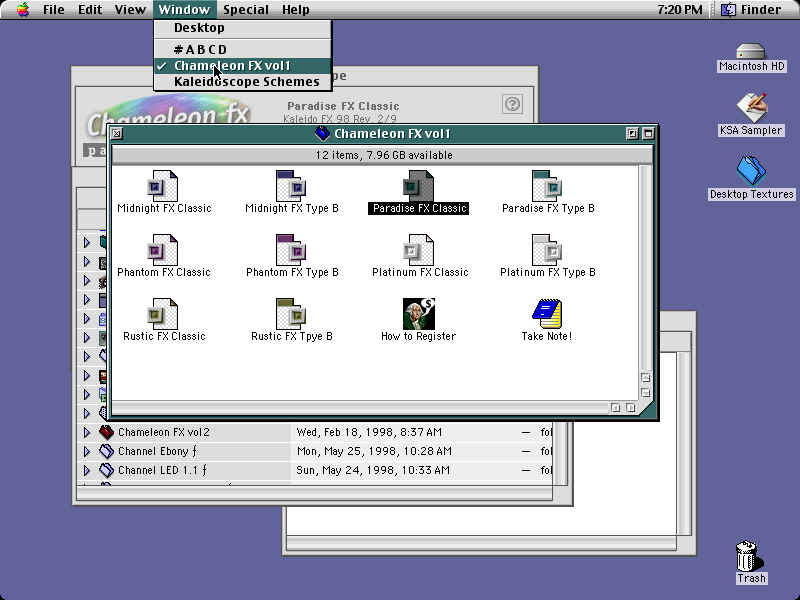
Task: Click the zoom box of Chameleon FX vol1
Action: click(632, 134)
